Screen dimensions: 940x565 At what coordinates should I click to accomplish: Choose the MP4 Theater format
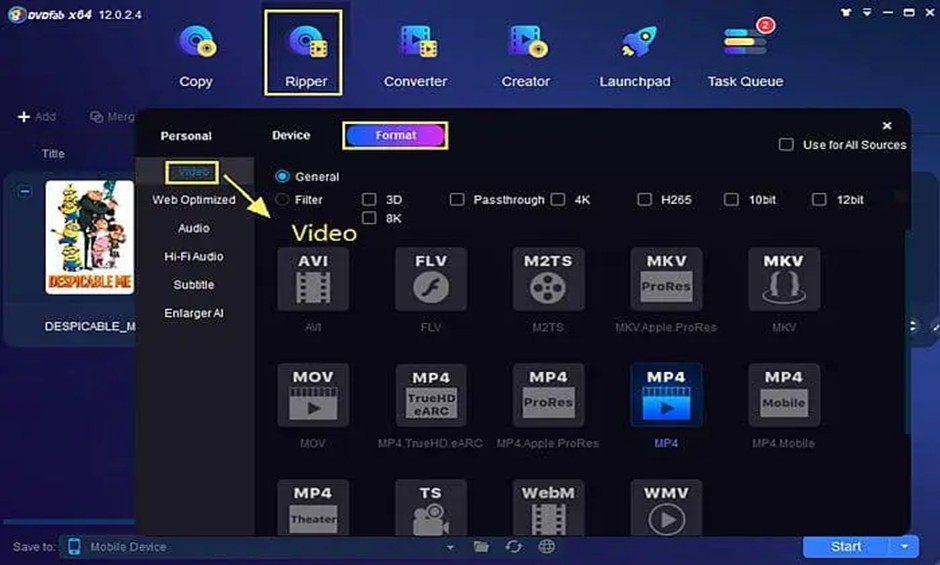pyautogui.click(x=313, y=507)
